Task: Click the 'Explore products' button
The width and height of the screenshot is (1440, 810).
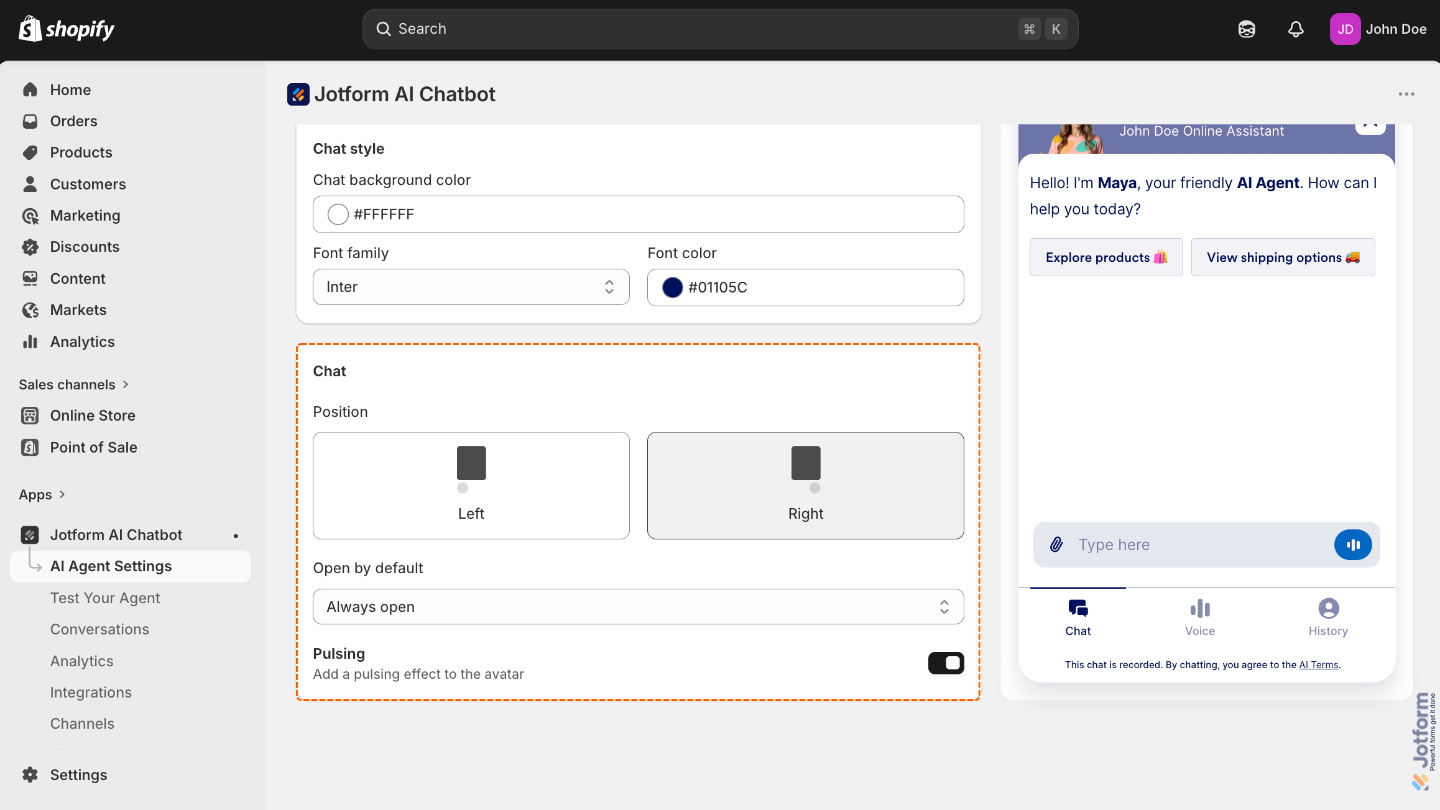Action: (1105, 257)
